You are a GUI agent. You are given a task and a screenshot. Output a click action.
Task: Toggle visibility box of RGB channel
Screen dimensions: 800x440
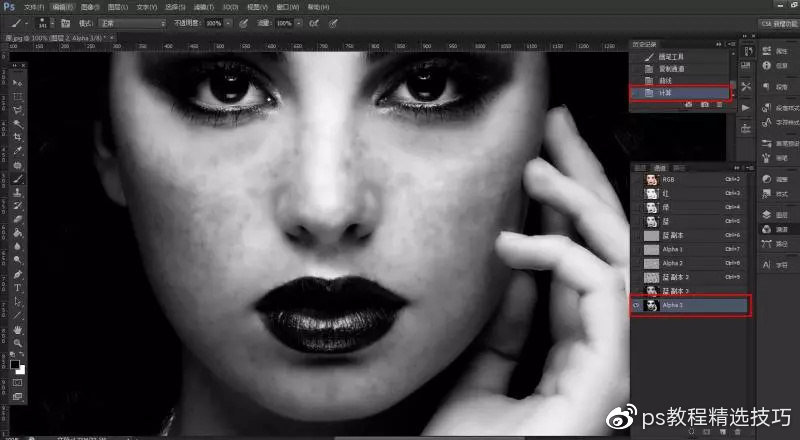(x=637, y=178)
